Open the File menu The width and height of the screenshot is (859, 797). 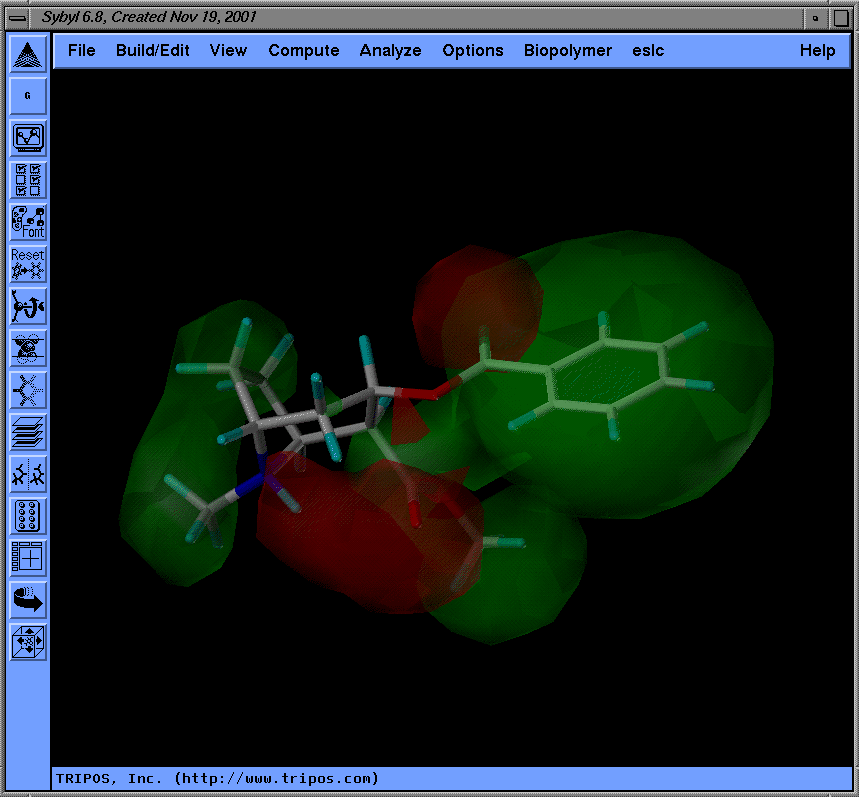pos(82,50)
